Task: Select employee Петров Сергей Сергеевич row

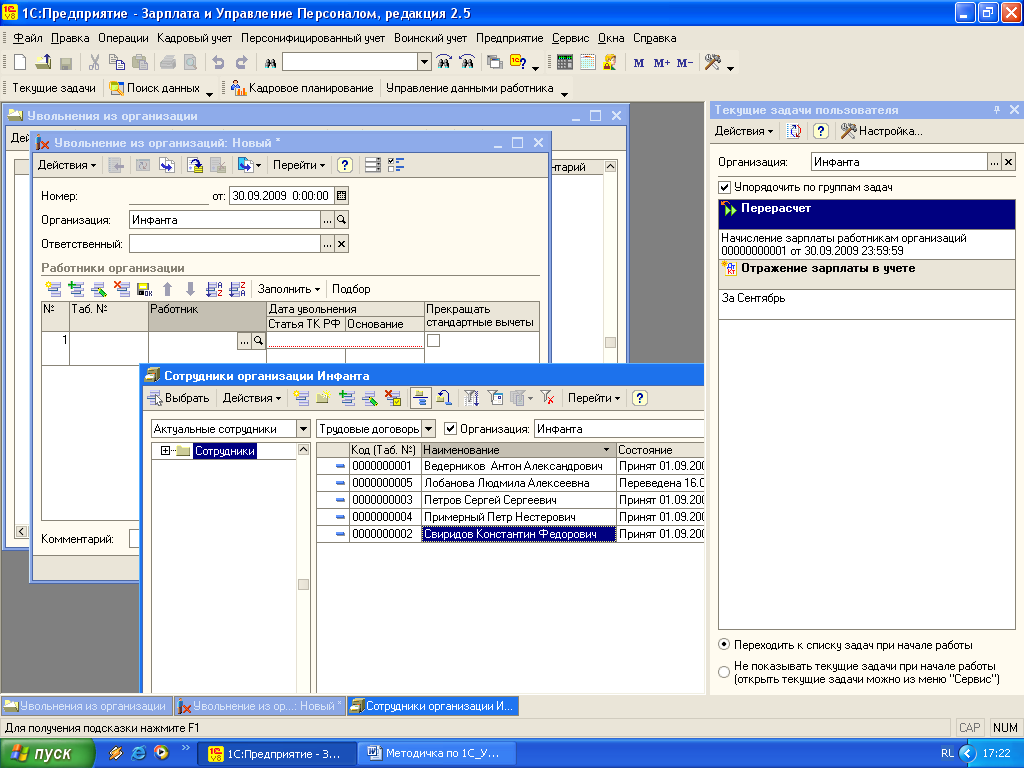Action: [510, 500]
